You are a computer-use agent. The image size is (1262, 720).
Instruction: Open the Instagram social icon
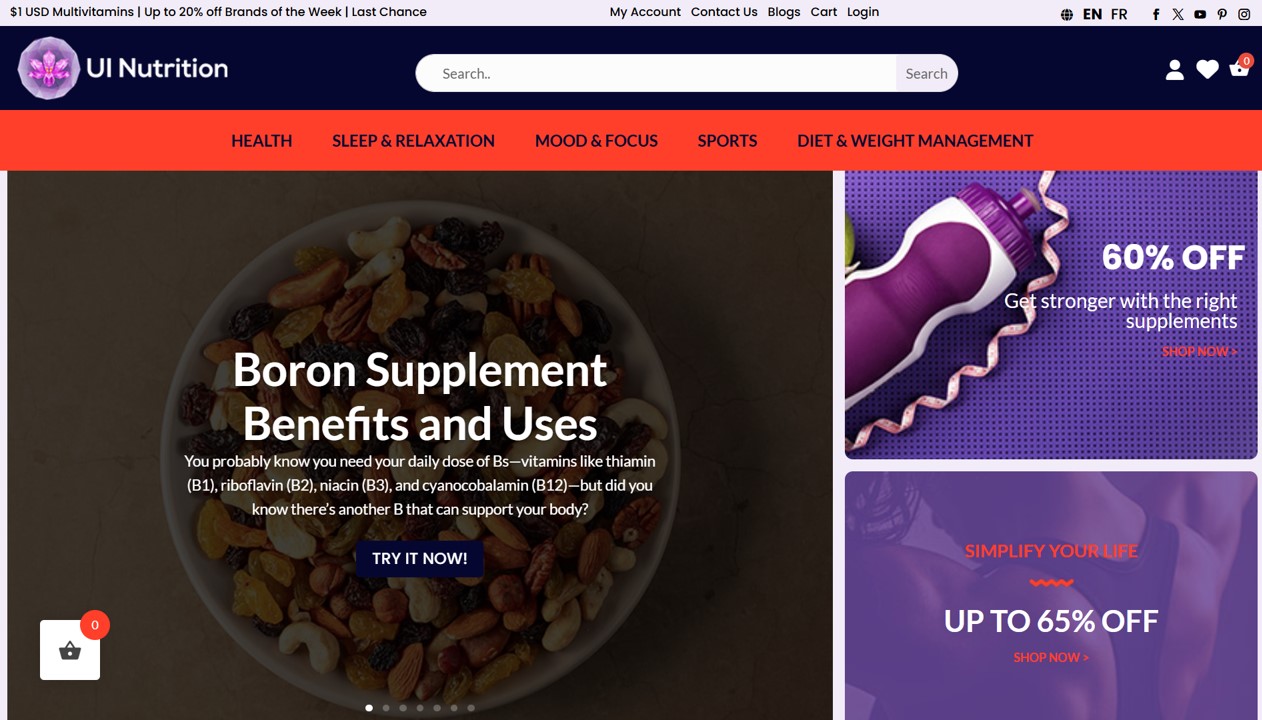click(x=1244, y=14)
